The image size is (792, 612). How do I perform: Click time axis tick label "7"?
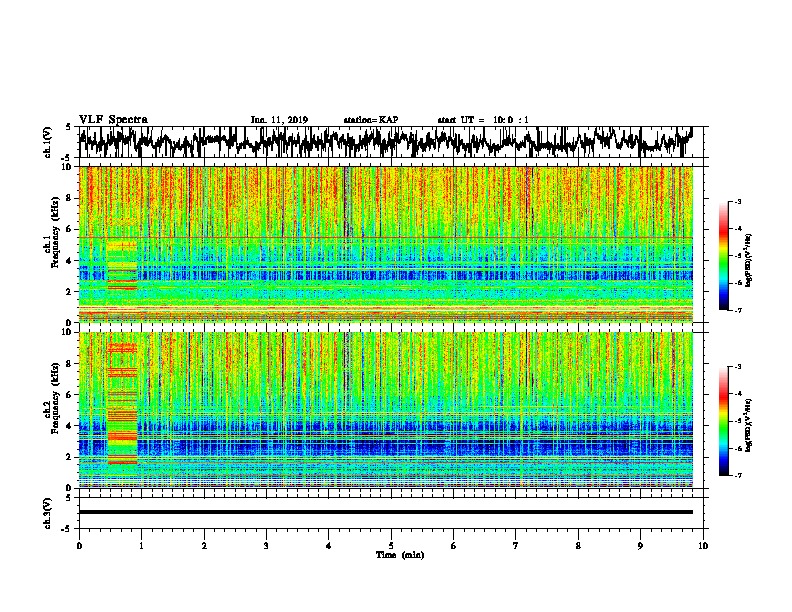[x=516, y=546]
